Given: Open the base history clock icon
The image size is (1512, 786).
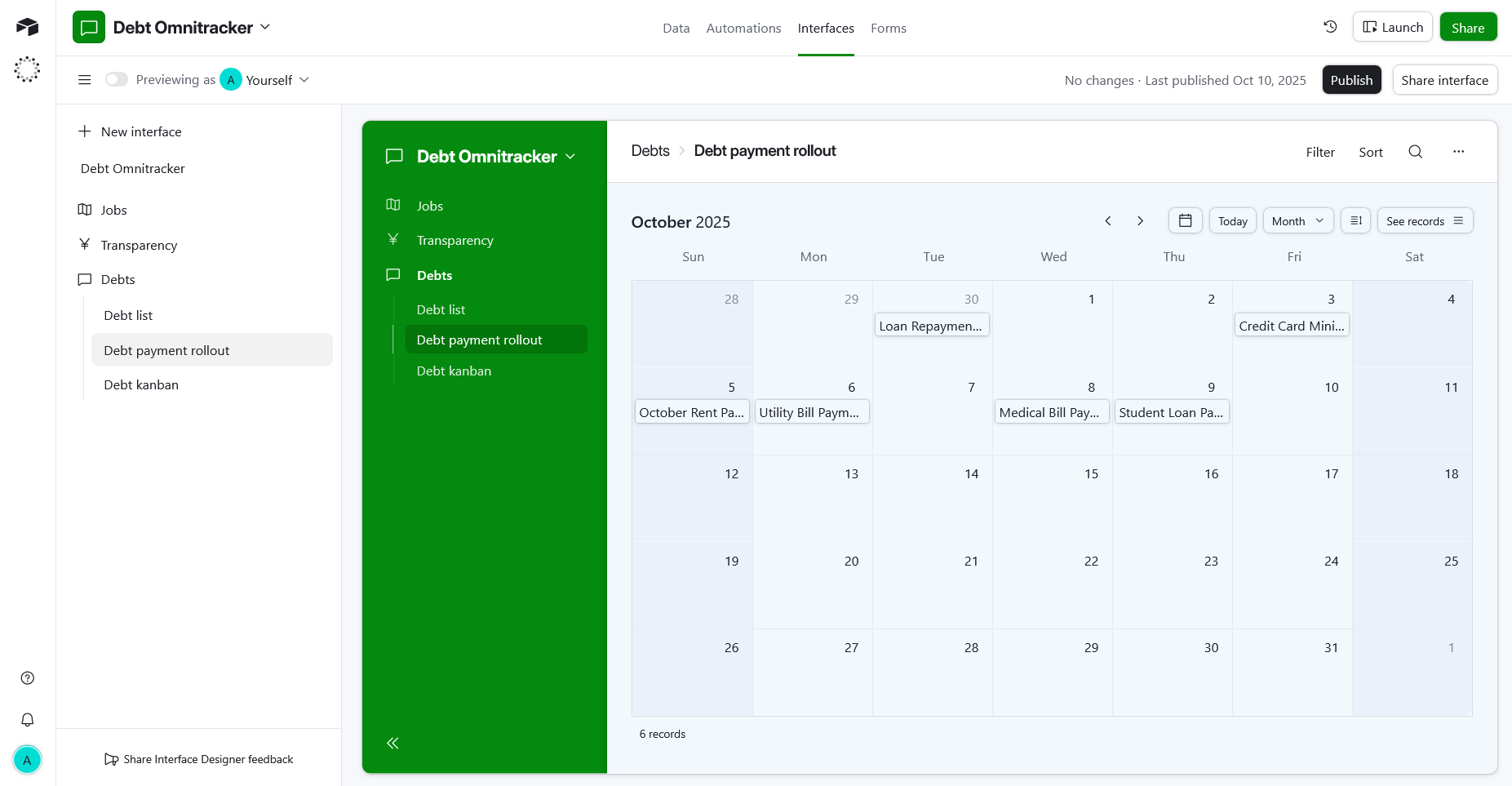Looking at the screenshot, I should point(1330,27).
